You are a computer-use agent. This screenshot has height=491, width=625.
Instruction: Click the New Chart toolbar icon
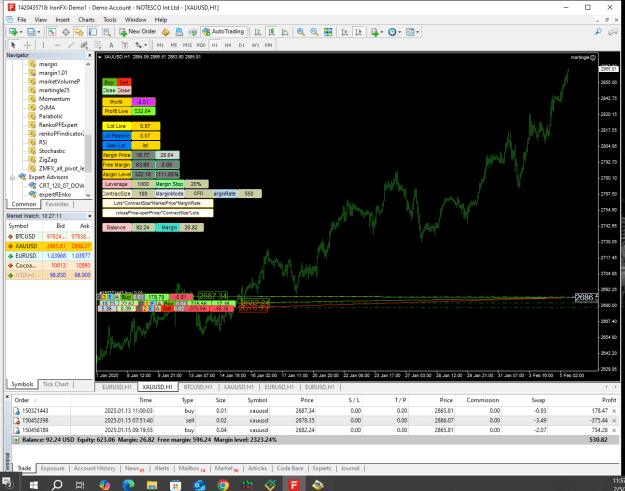click(x=13, y=32)
